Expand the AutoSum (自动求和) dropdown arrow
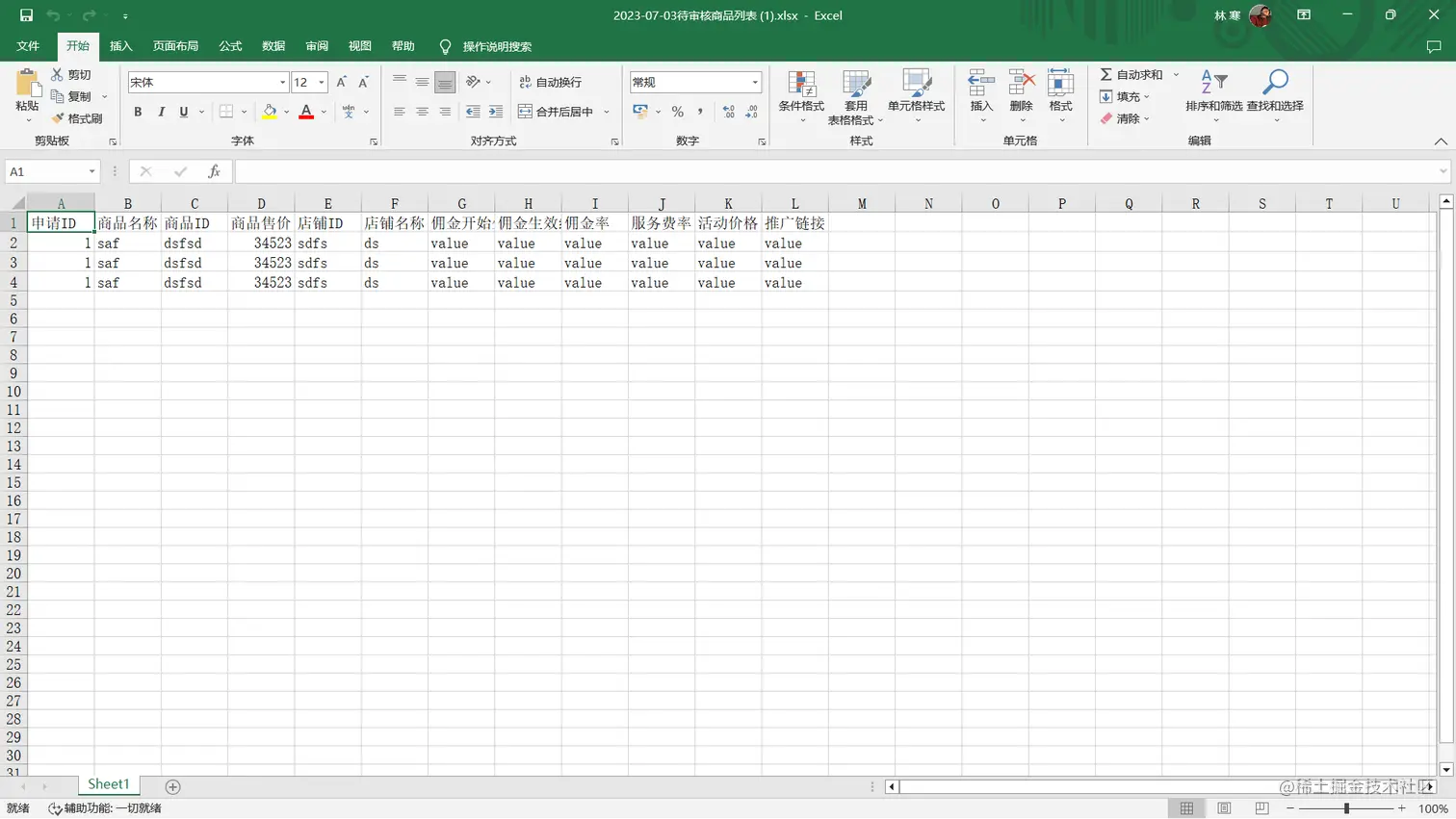 (x=1176, y=74)
